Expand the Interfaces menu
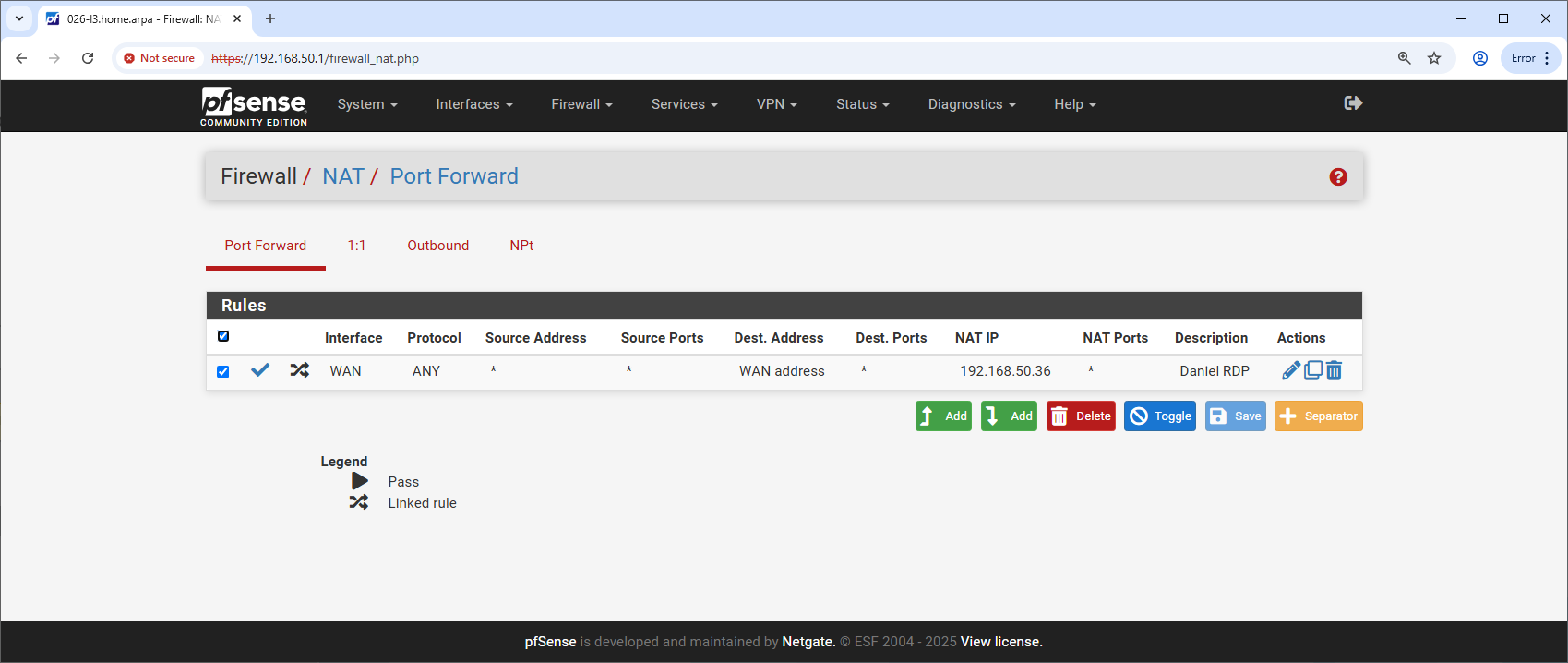Viewport: 1568px width, 663px height. [x=474, y=104]
